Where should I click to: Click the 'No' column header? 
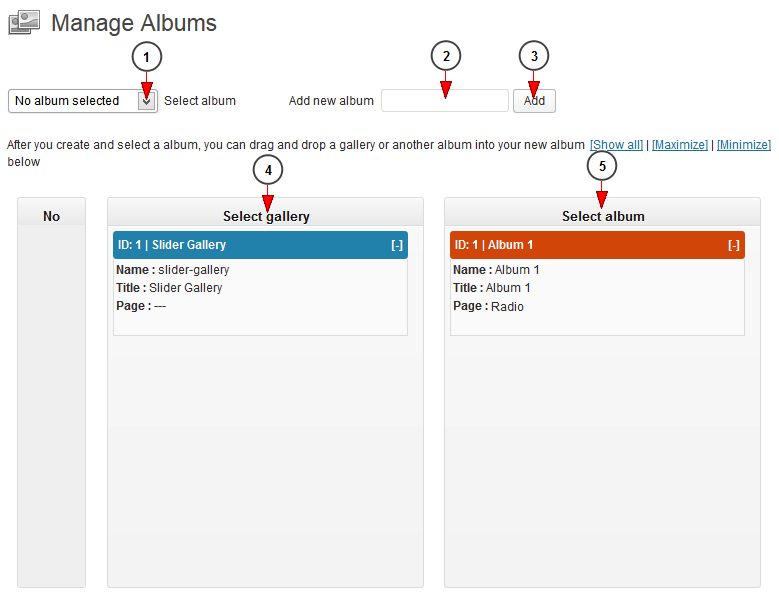(51, 216)
